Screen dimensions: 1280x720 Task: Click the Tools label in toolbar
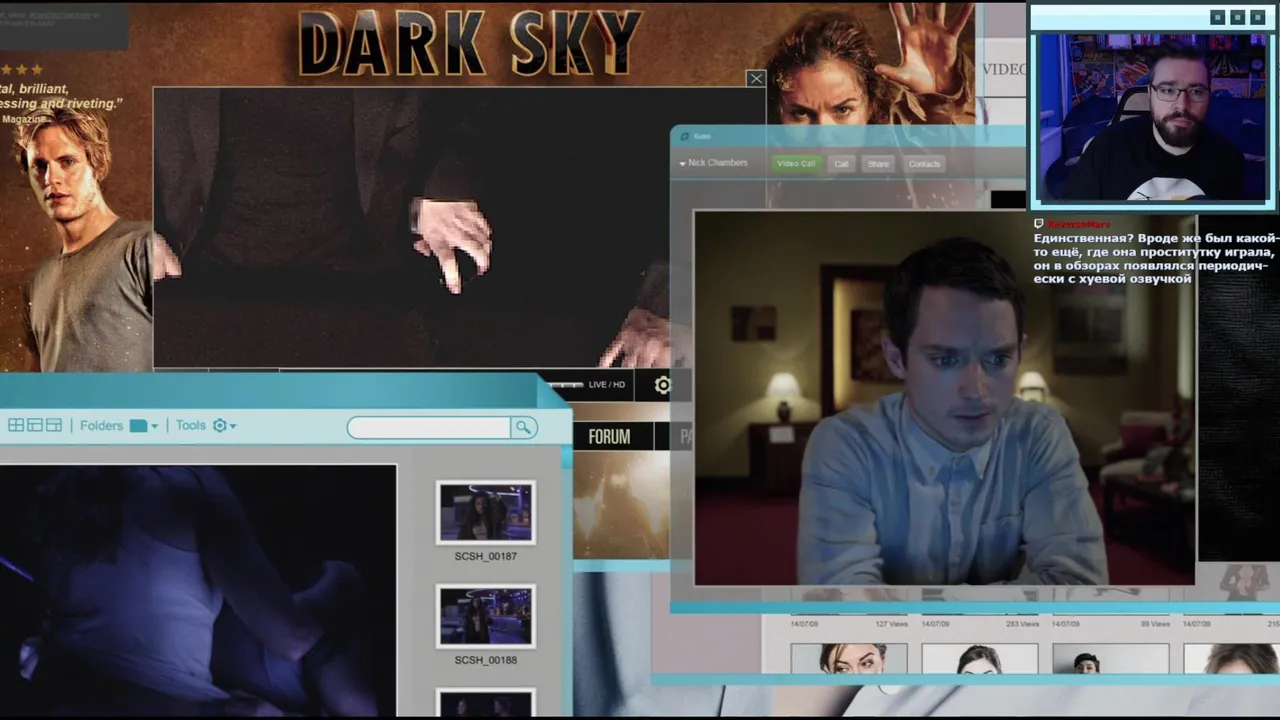(x=191, y=426)
